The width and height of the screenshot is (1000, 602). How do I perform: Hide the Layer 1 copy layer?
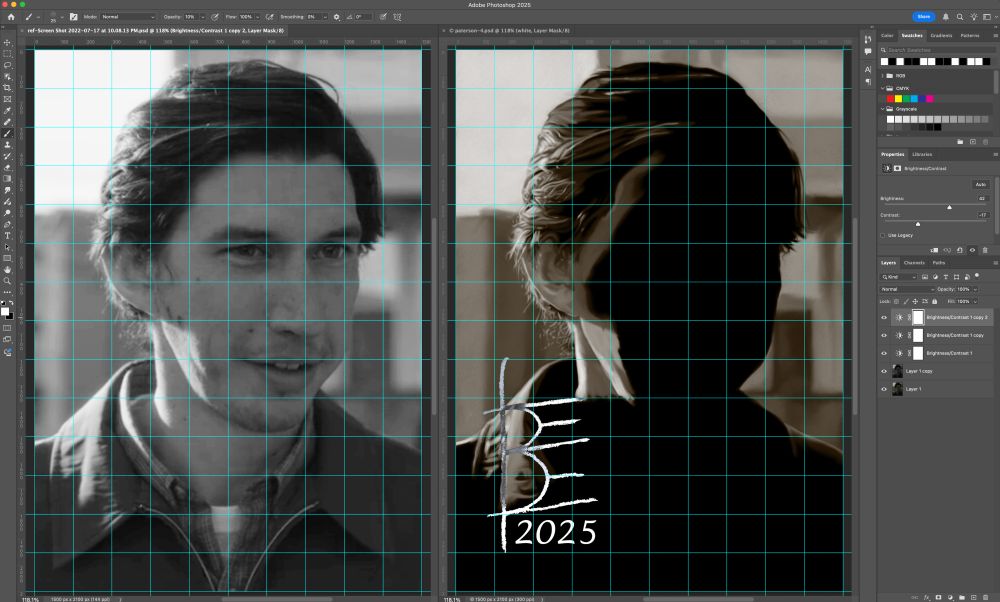coord(884,371)
